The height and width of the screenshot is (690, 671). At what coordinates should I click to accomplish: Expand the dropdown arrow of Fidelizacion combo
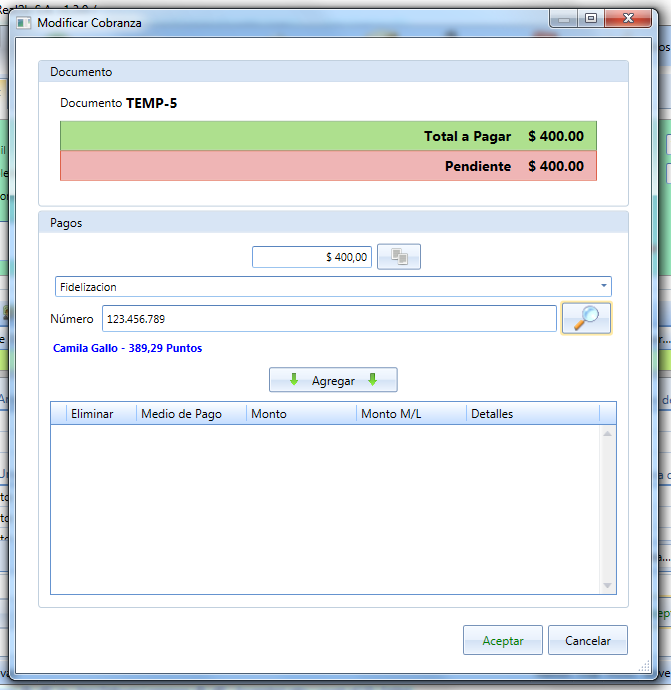coord(604,286)
